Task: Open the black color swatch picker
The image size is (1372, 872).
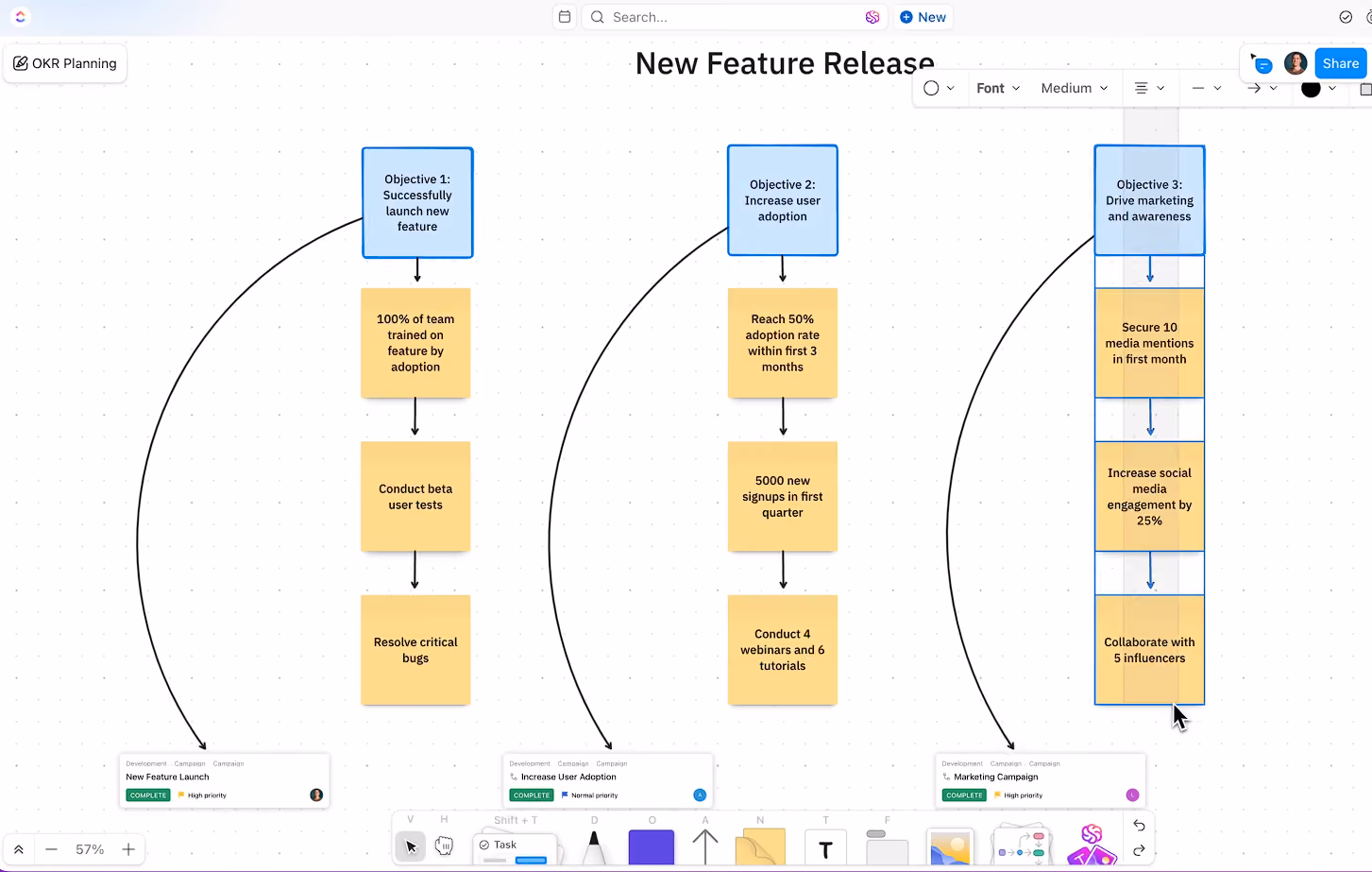Action: (1318, 88)
